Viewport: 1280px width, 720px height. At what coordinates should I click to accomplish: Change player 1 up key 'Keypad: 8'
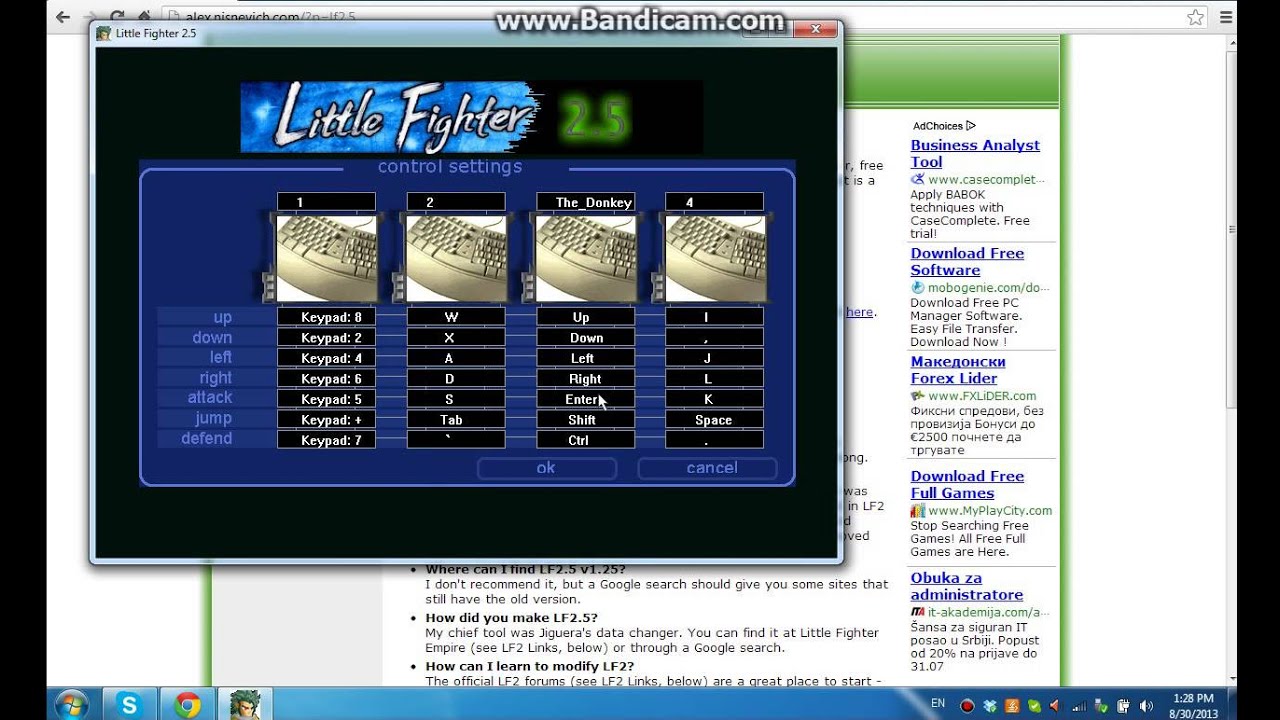pos(326,317)
